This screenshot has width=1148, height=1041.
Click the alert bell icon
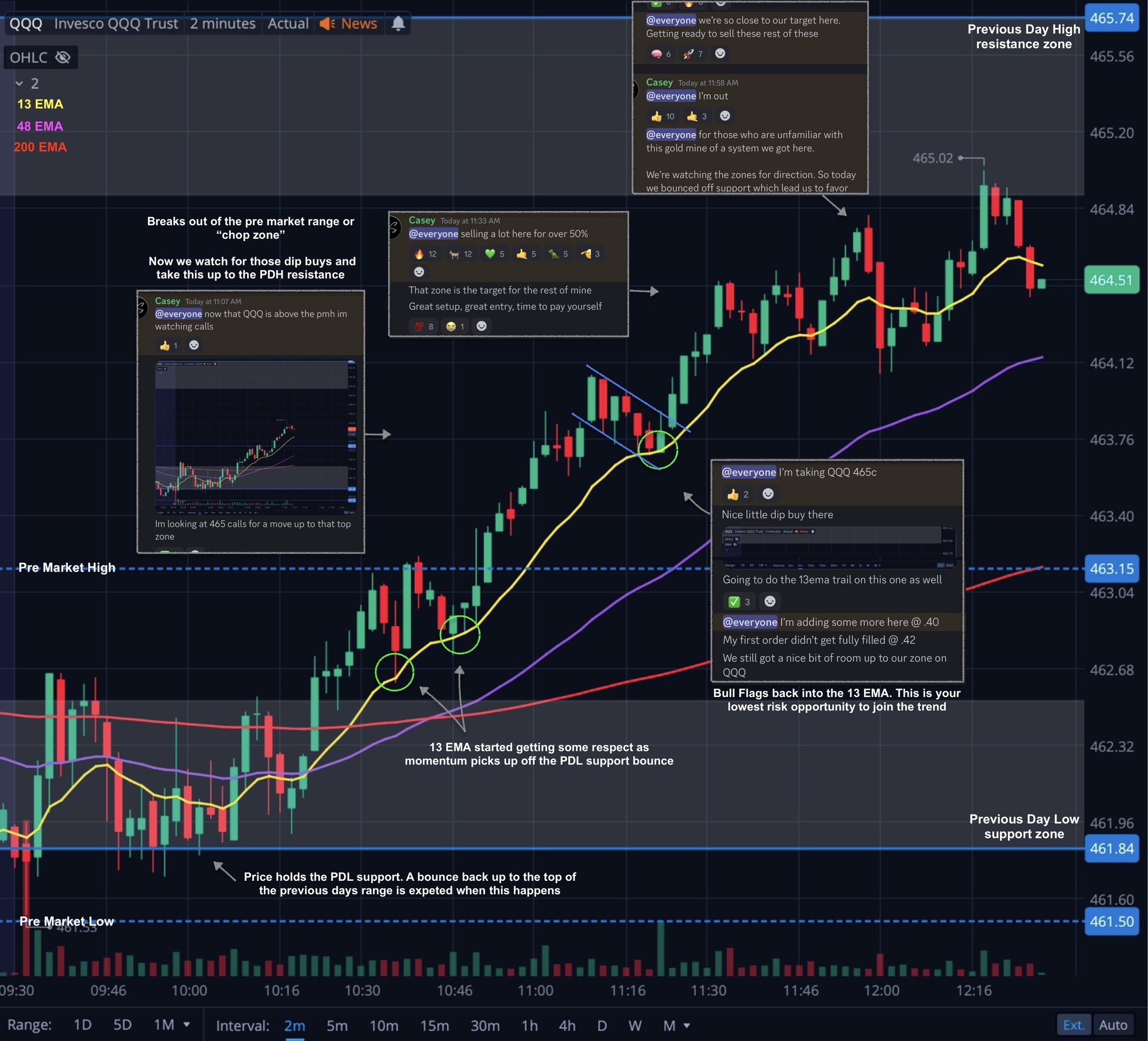(398, 24)
